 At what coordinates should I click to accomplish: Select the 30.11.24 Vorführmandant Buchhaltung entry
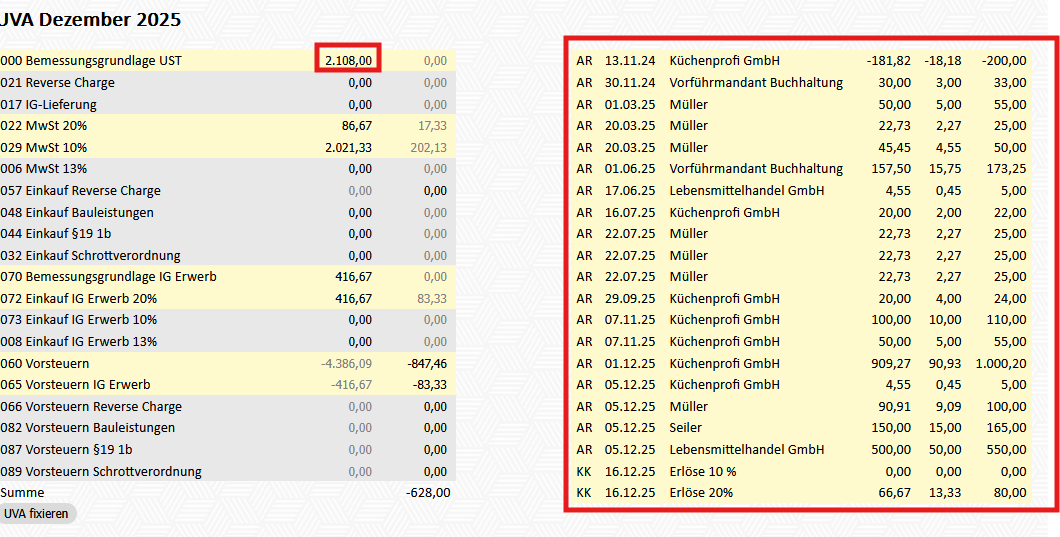[x=755, y=83]
